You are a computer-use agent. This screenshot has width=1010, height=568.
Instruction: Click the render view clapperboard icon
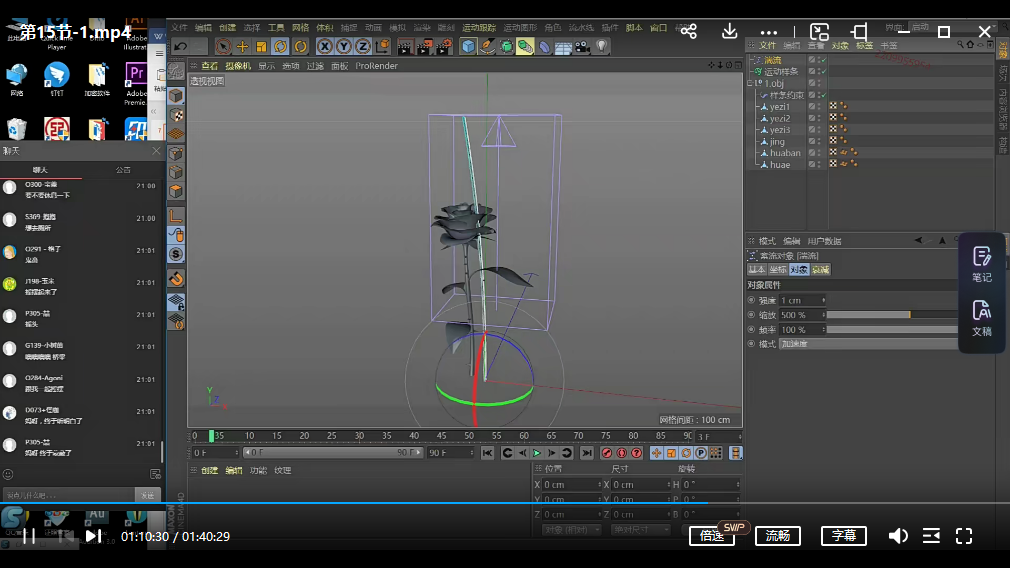[x=405, y=46]
